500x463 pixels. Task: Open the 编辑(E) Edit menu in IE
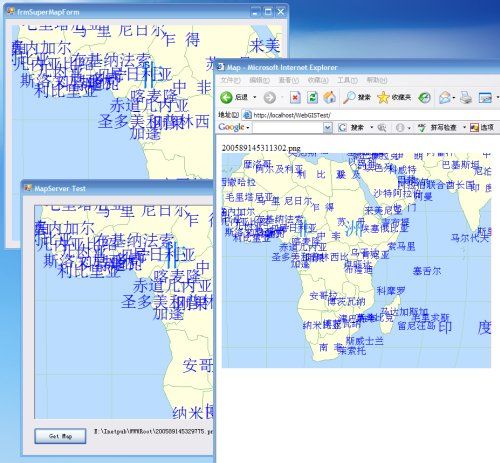click(x=259, y=80)
